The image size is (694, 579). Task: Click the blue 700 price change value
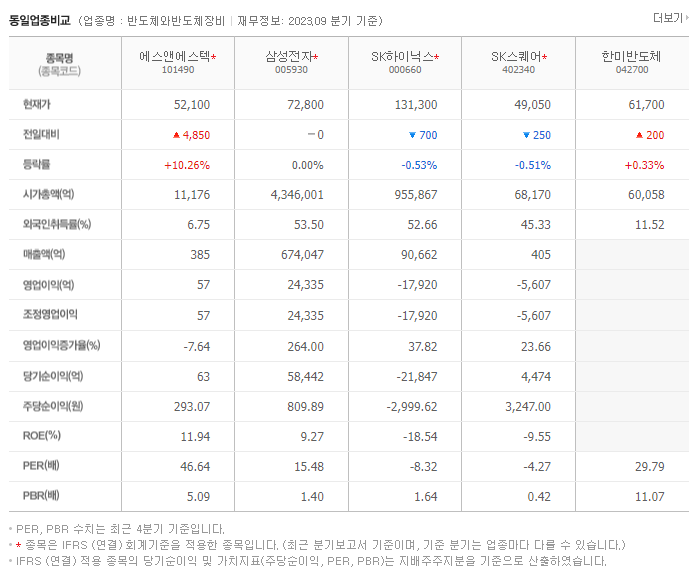point(428,135)
